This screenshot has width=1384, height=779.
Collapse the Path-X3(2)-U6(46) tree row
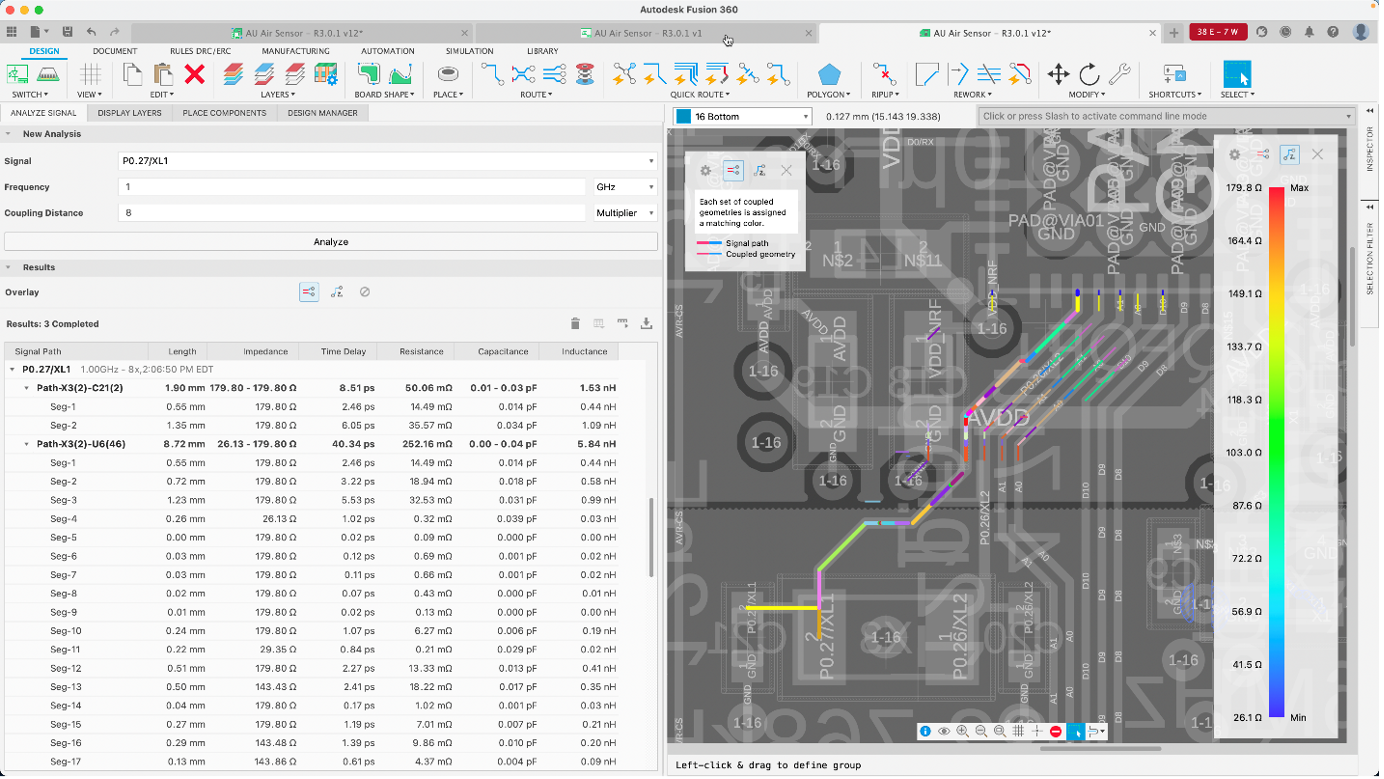pos(27,444)
